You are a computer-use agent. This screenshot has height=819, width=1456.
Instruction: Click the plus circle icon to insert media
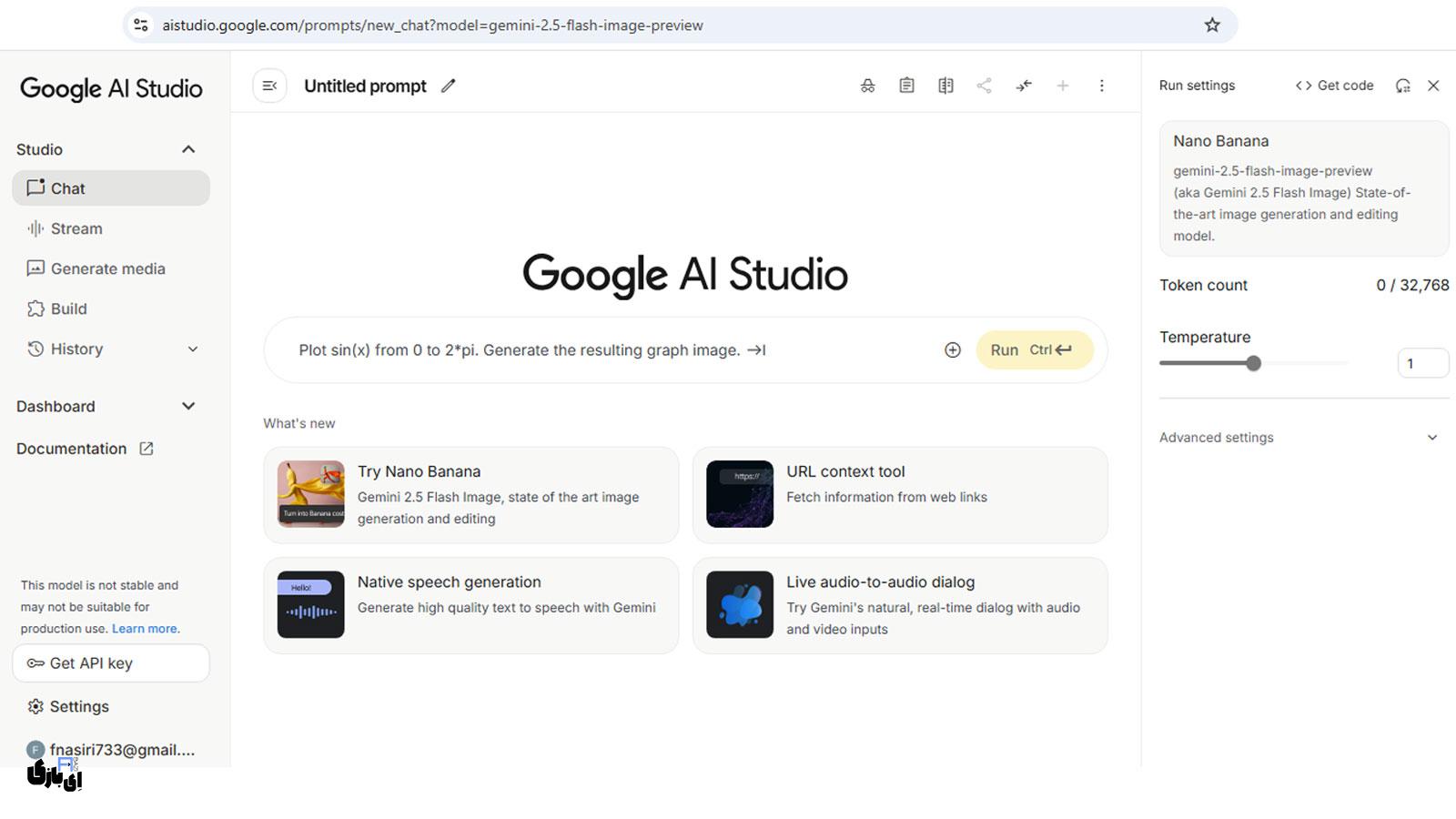coord(952,350)
